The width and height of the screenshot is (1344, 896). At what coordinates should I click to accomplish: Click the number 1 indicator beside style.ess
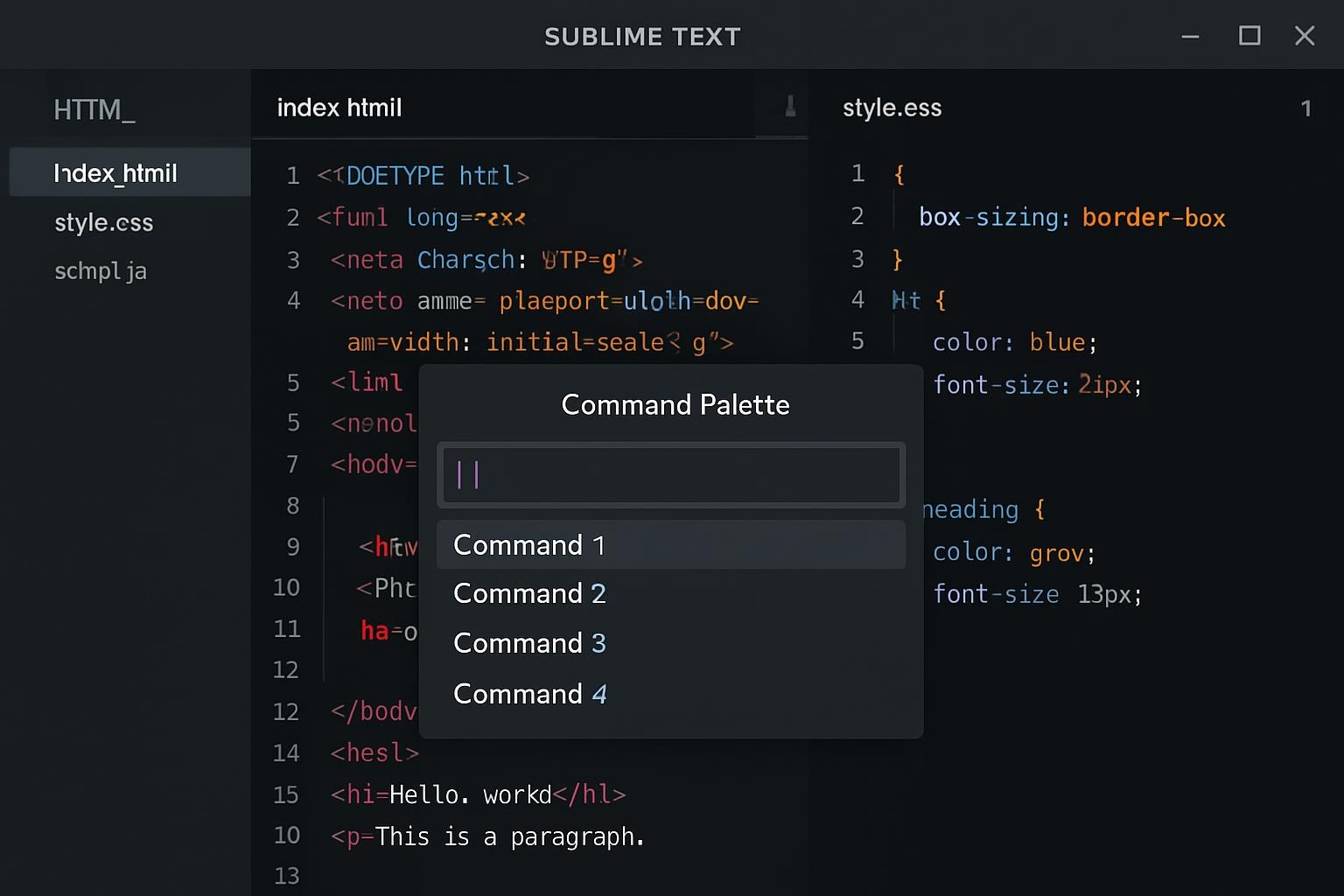coord(1305,108)
